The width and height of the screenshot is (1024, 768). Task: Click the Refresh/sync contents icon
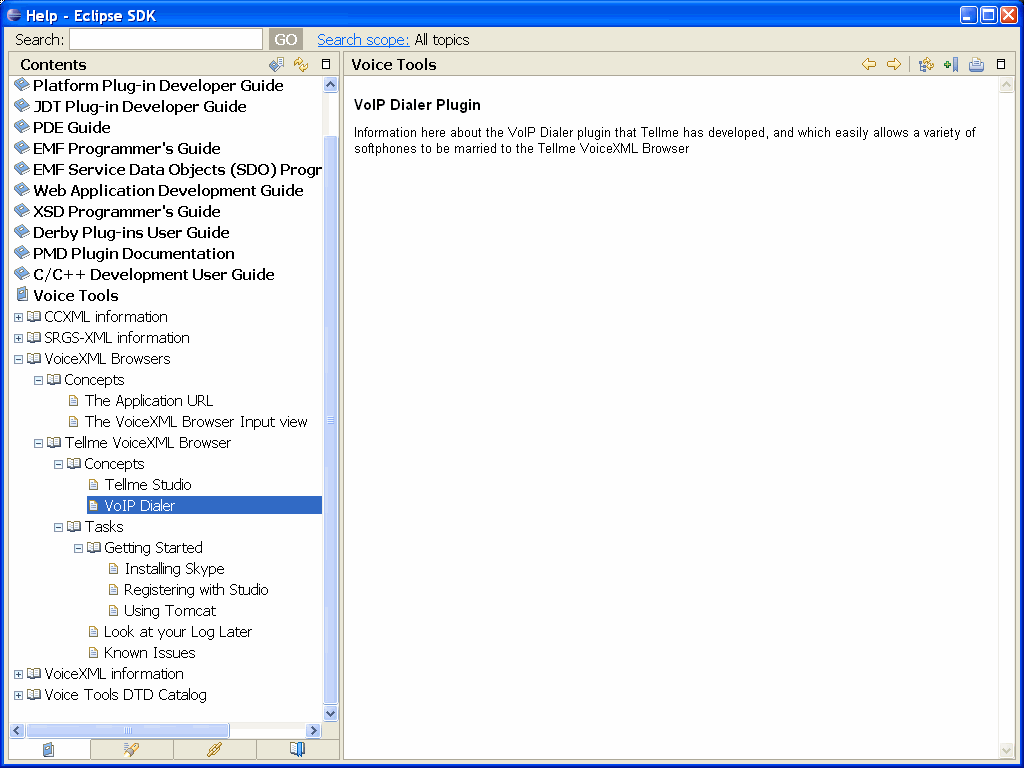pyautogui.click(x=301, y=64)
